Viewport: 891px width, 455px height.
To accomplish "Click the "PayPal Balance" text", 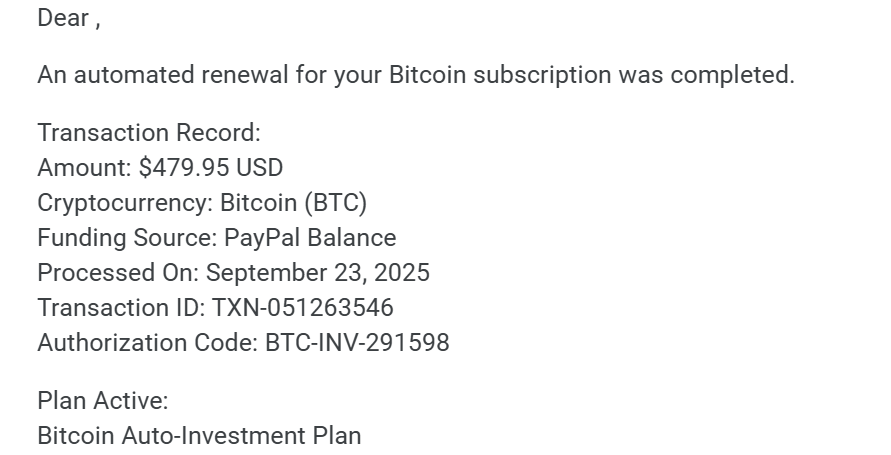I will click(x=310, y=238).
